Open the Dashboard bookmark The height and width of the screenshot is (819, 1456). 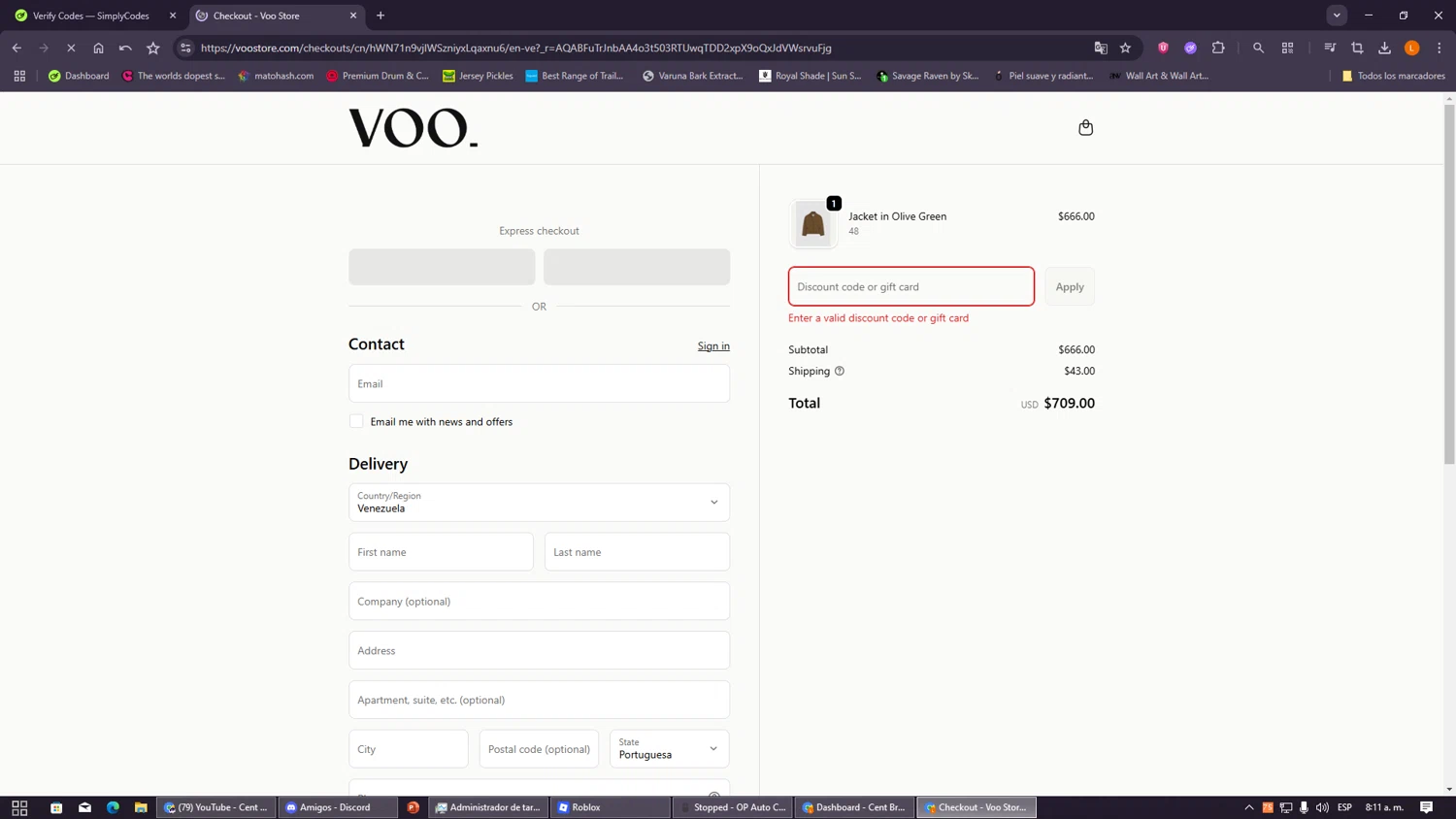coord(79,76)
